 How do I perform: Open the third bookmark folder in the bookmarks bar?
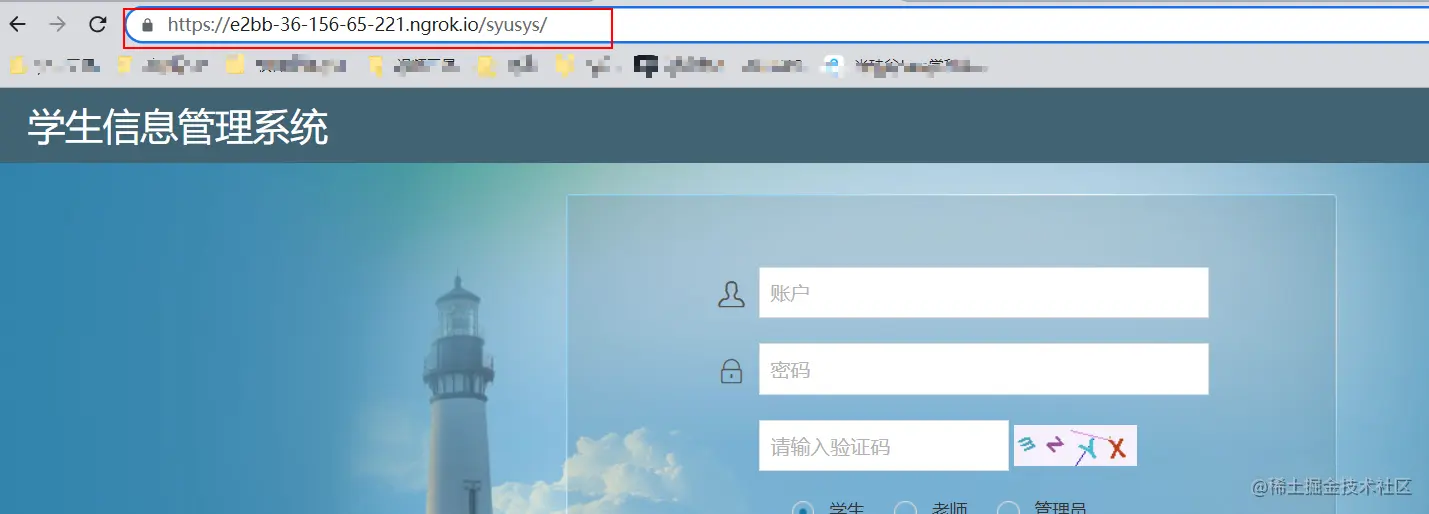click(x=287, y=66)
